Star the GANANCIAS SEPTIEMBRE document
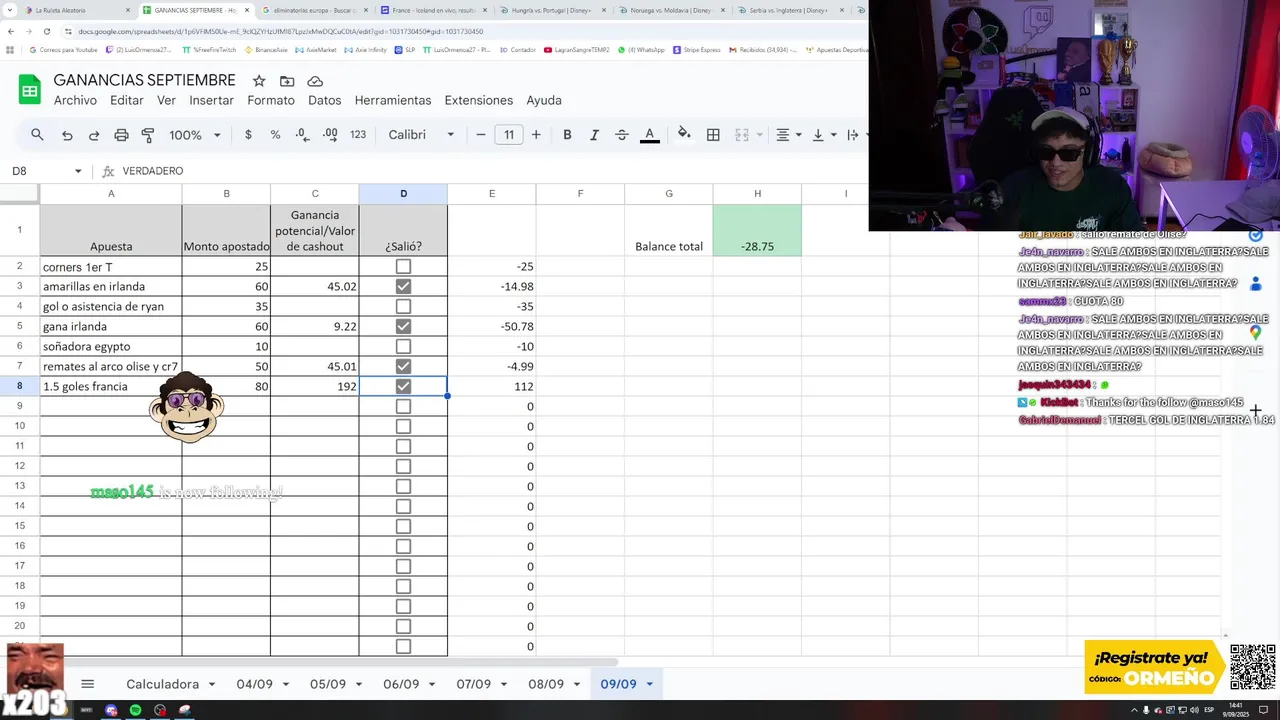Screen dimensions: 1280x720 click(x=259, y=81)
